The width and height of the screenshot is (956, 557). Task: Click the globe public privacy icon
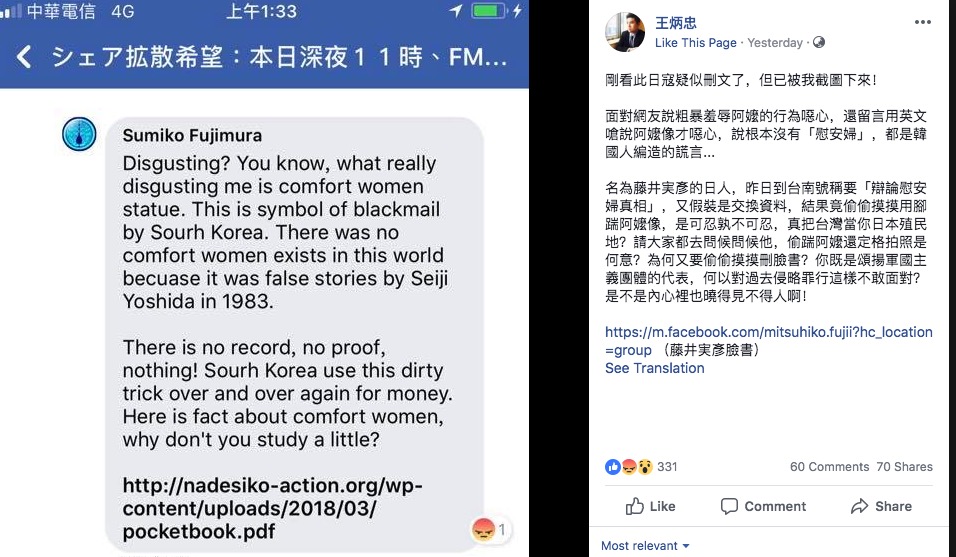click(819, 42)
